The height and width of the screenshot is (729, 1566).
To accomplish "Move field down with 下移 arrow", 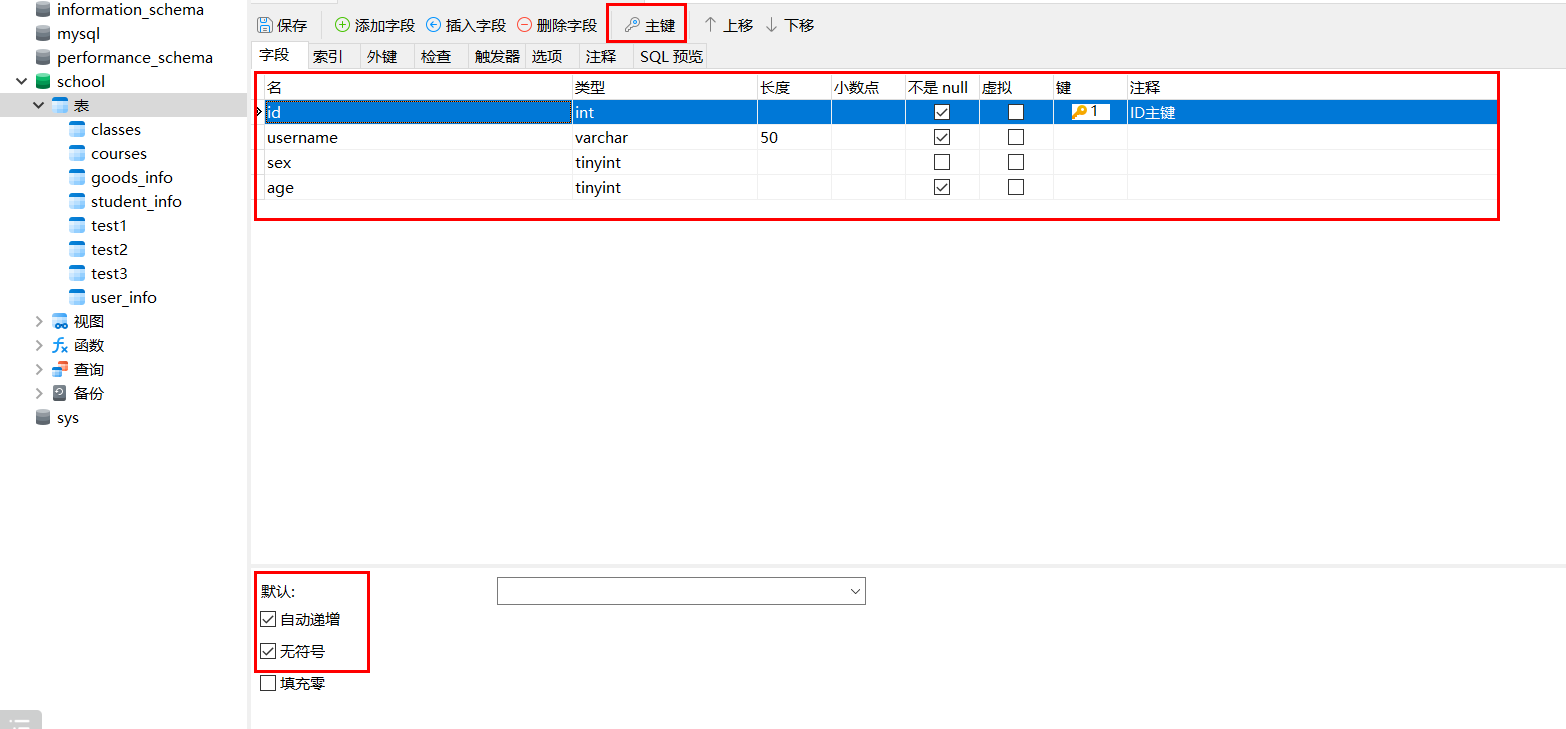I will 772,25.
